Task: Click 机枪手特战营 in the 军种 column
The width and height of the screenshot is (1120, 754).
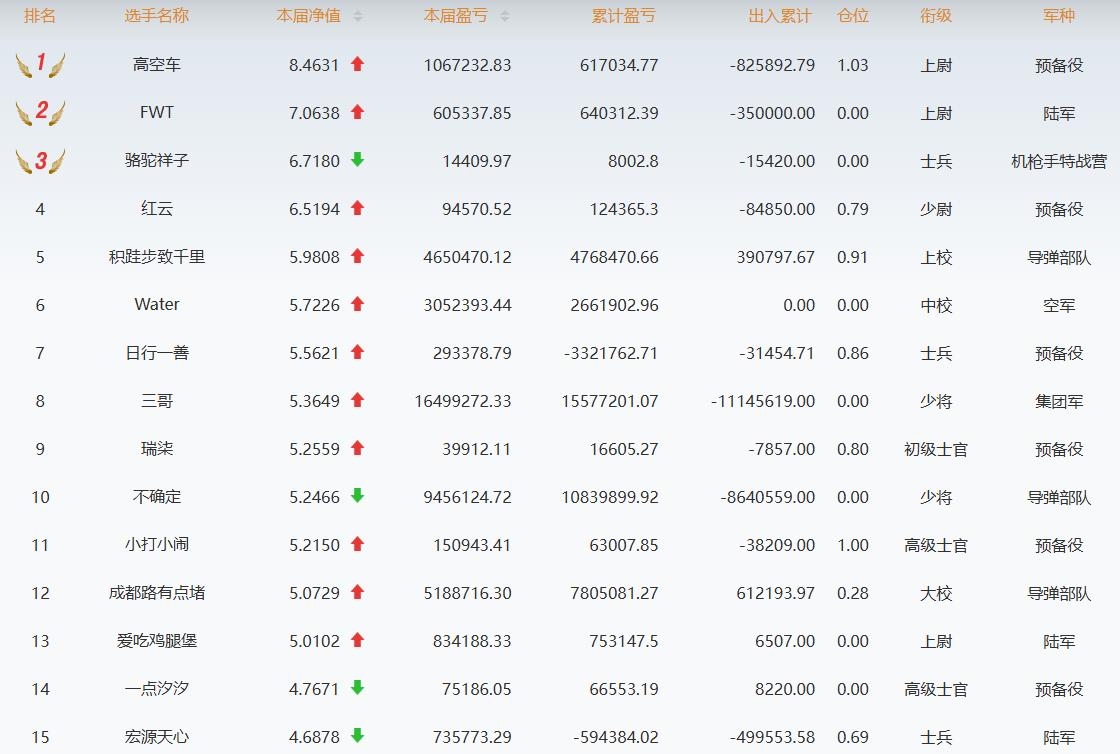Action: pyautogui.click(x=1059, y=161)
